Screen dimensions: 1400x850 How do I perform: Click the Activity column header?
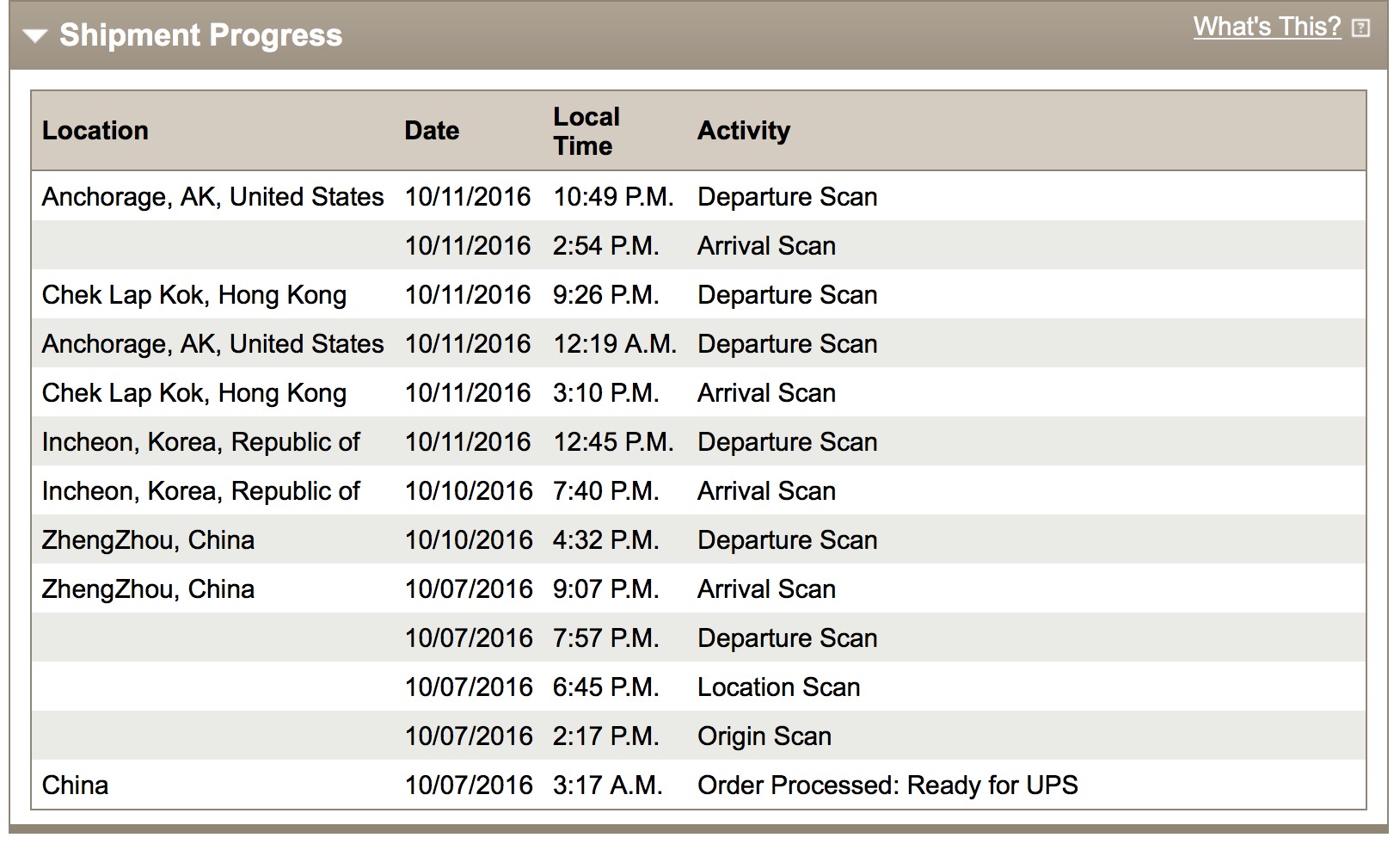744,131
